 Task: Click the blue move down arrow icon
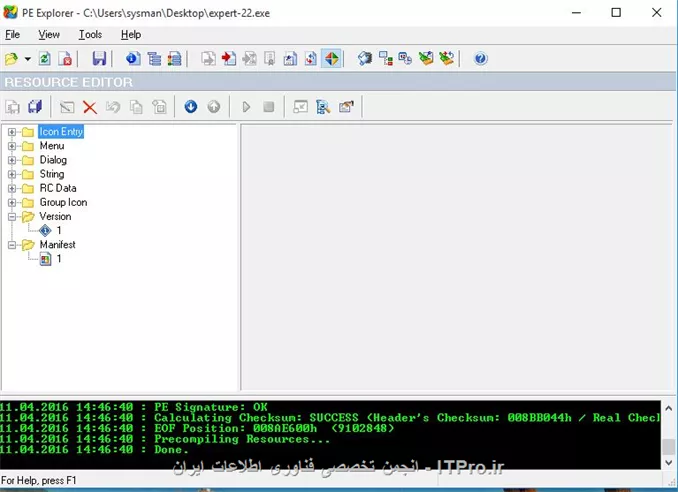[x=191, y=106]
